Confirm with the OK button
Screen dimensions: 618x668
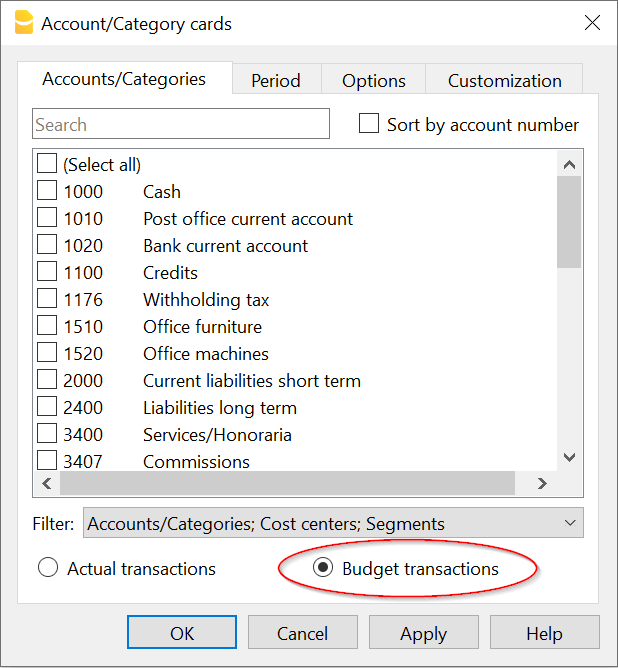[182, 632]
